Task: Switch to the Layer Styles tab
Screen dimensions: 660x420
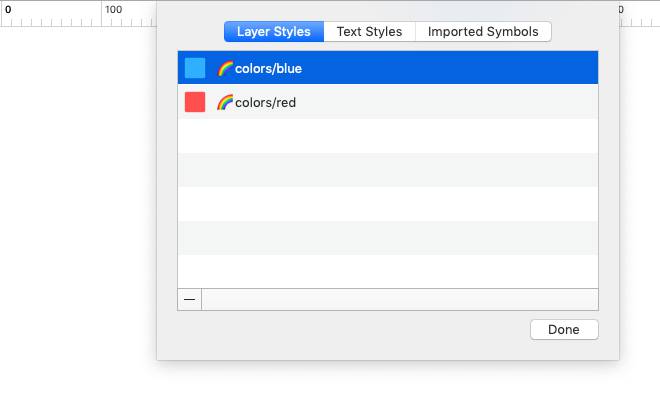Action: coord(274,32)
